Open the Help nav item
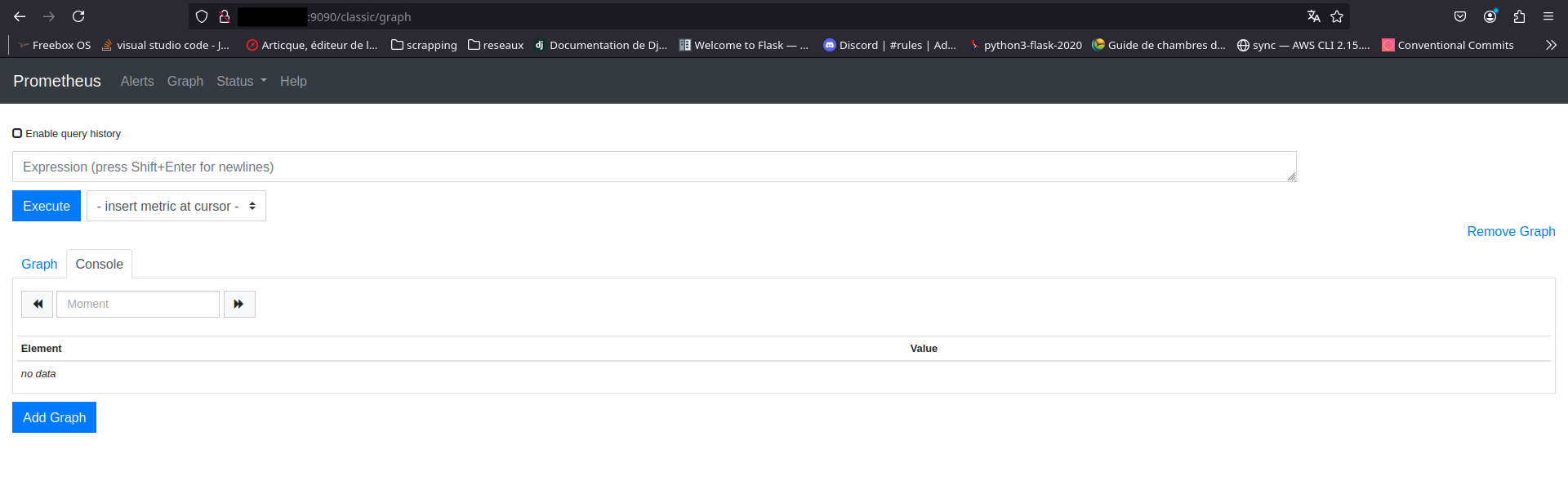 pyautogui.click(x=293, y=81)
